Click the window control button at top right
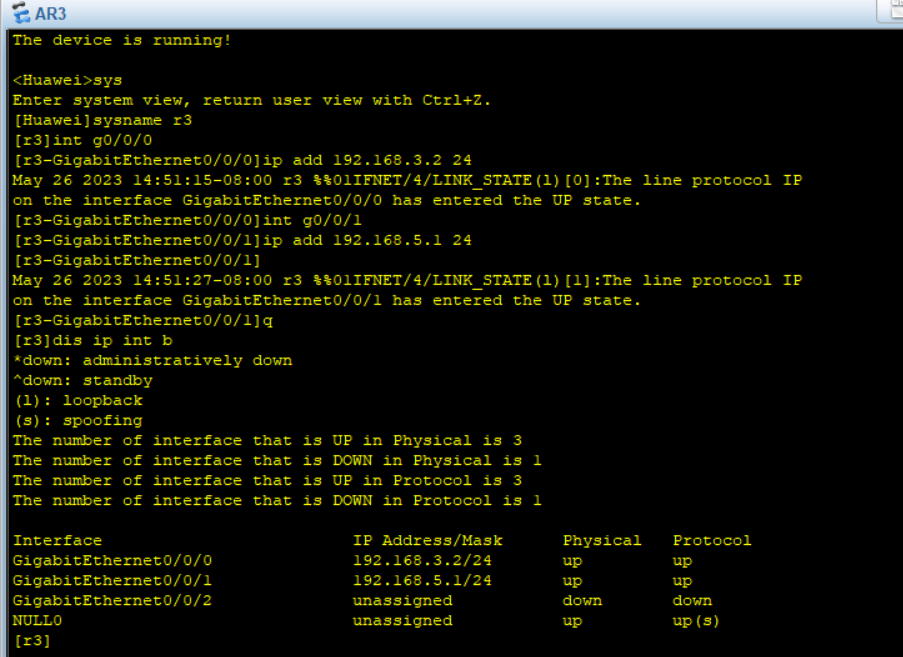903x657 pixels. (x=890, y=10)
